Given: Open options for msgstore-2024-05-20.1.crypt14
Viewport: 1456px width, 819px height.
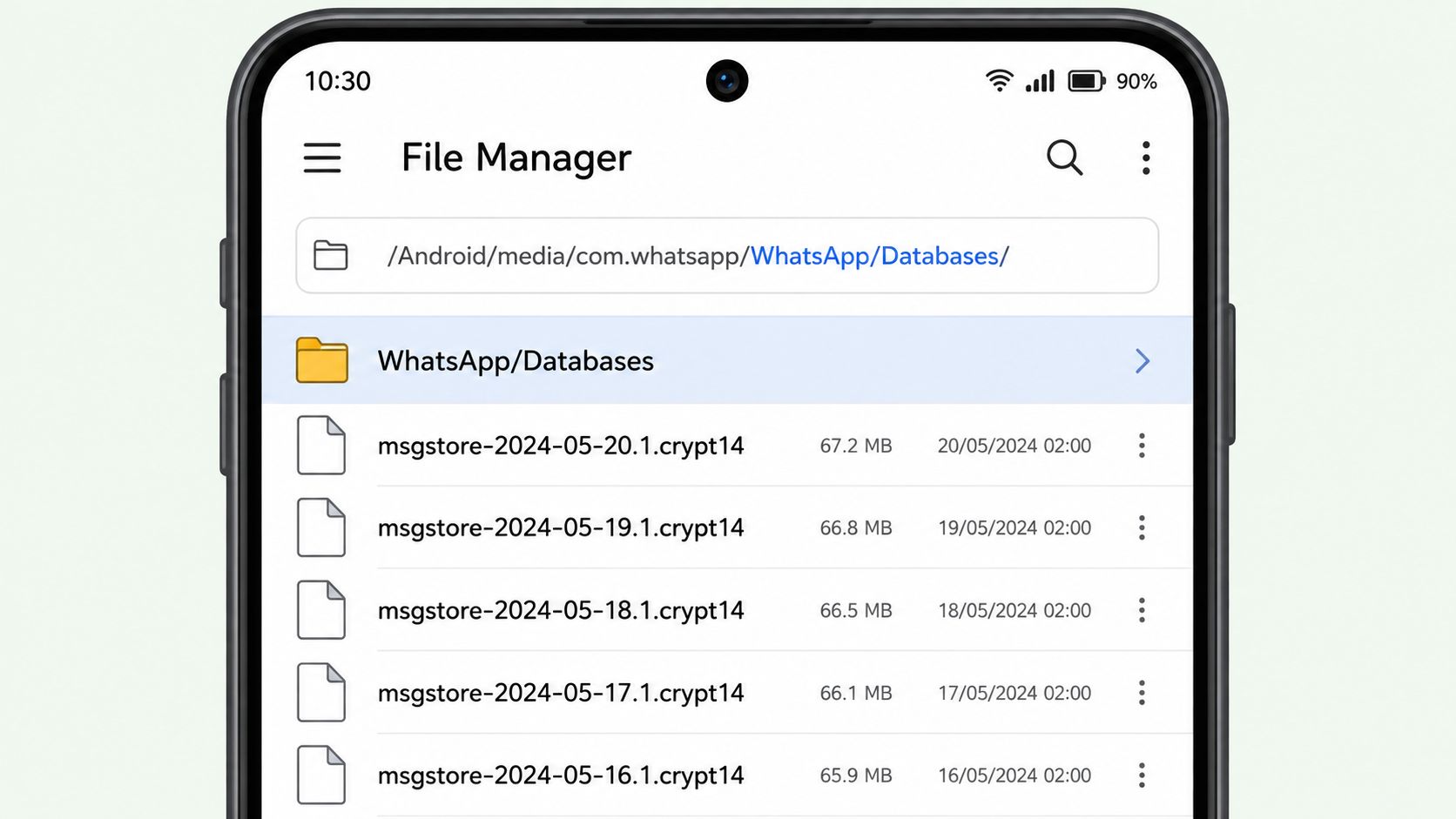Looking at the screenshot, I should pyautogui.click(x=1142, y=446).
